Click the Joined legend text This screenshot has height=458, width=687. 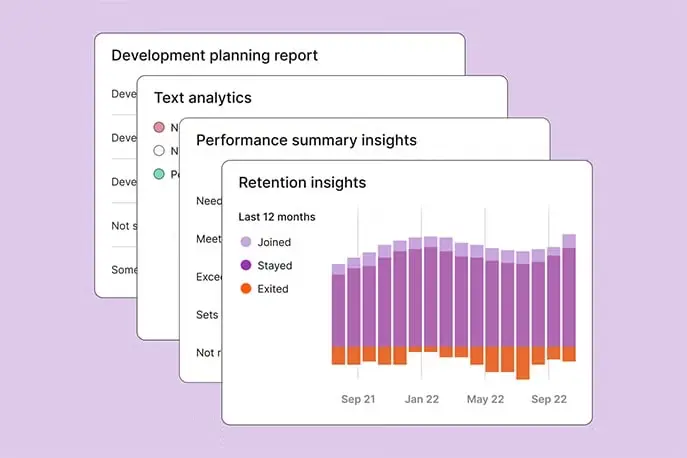274,242
